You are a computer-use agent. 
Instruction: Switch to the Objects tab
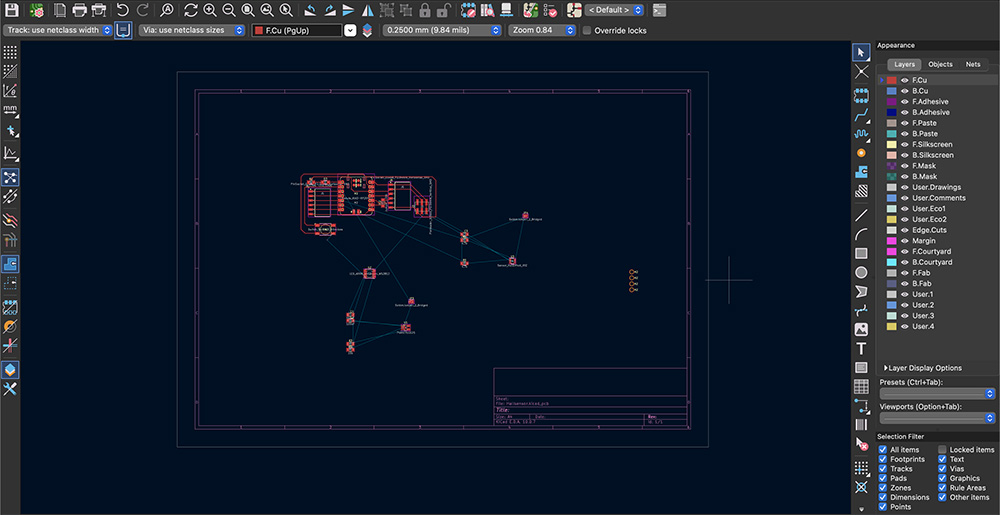940,64
